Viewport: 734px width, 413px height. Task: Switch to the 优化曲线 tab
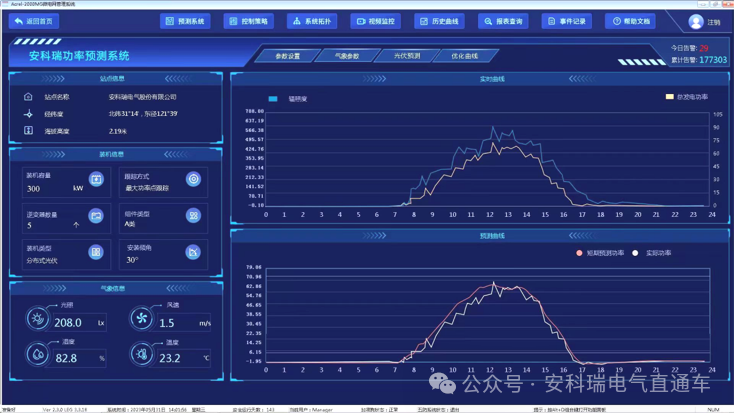[x=465, y=56]
